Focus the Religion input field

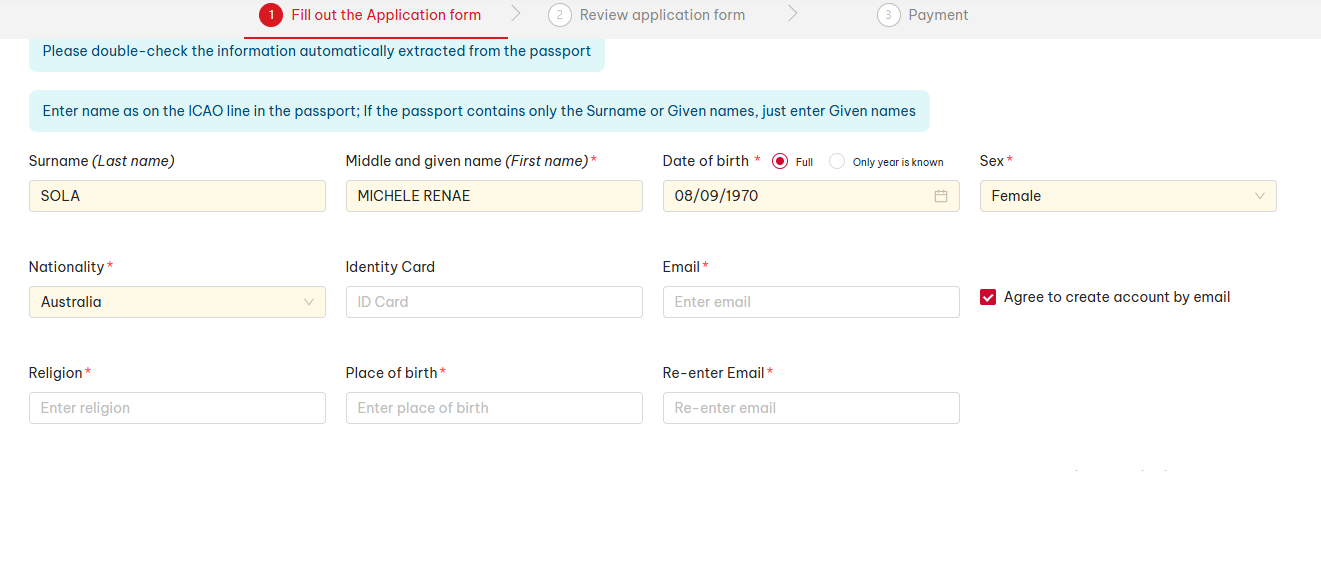click(177, 408)
